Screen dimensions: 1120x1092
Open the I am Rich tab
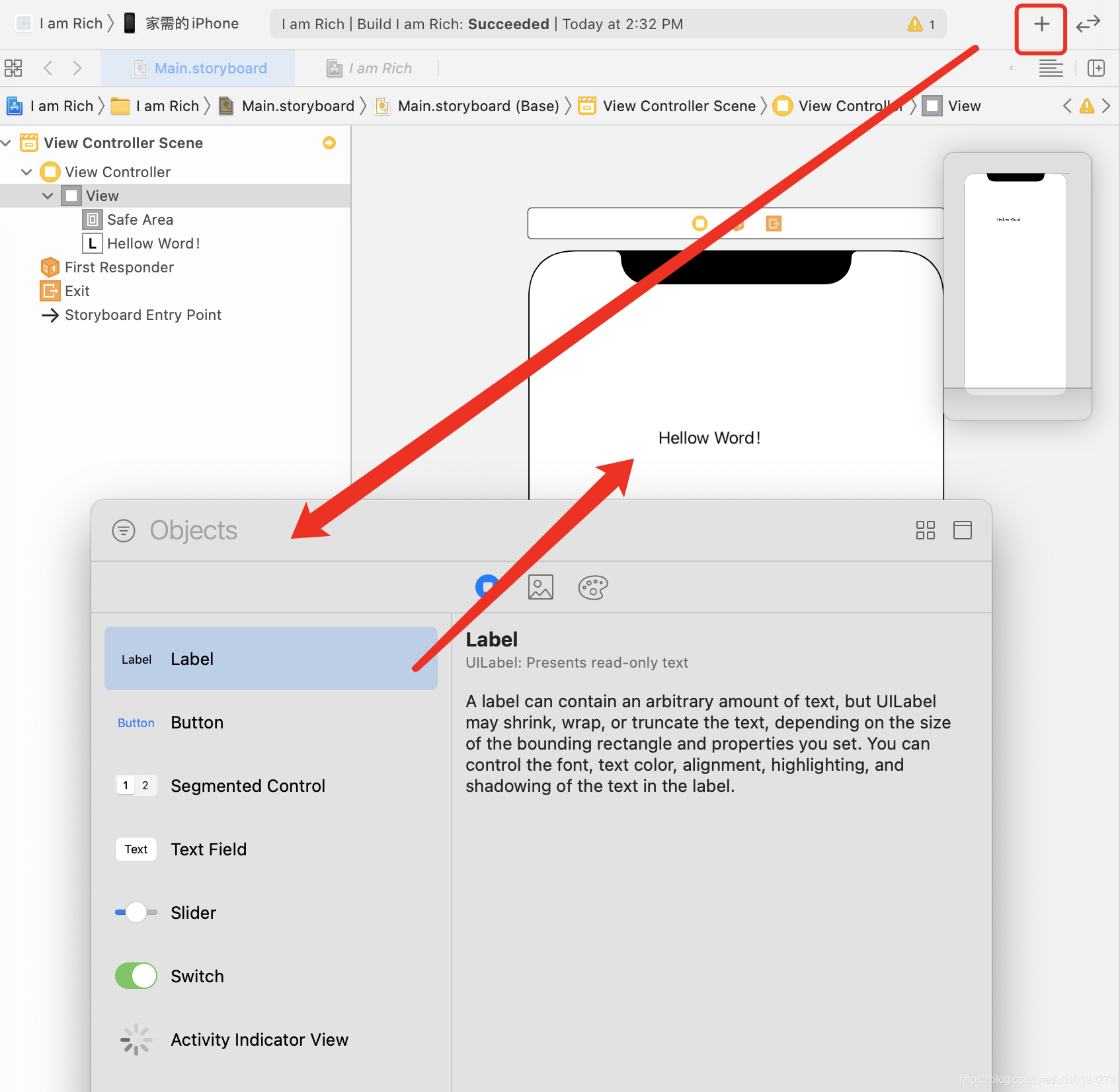[x=370, y=68]
